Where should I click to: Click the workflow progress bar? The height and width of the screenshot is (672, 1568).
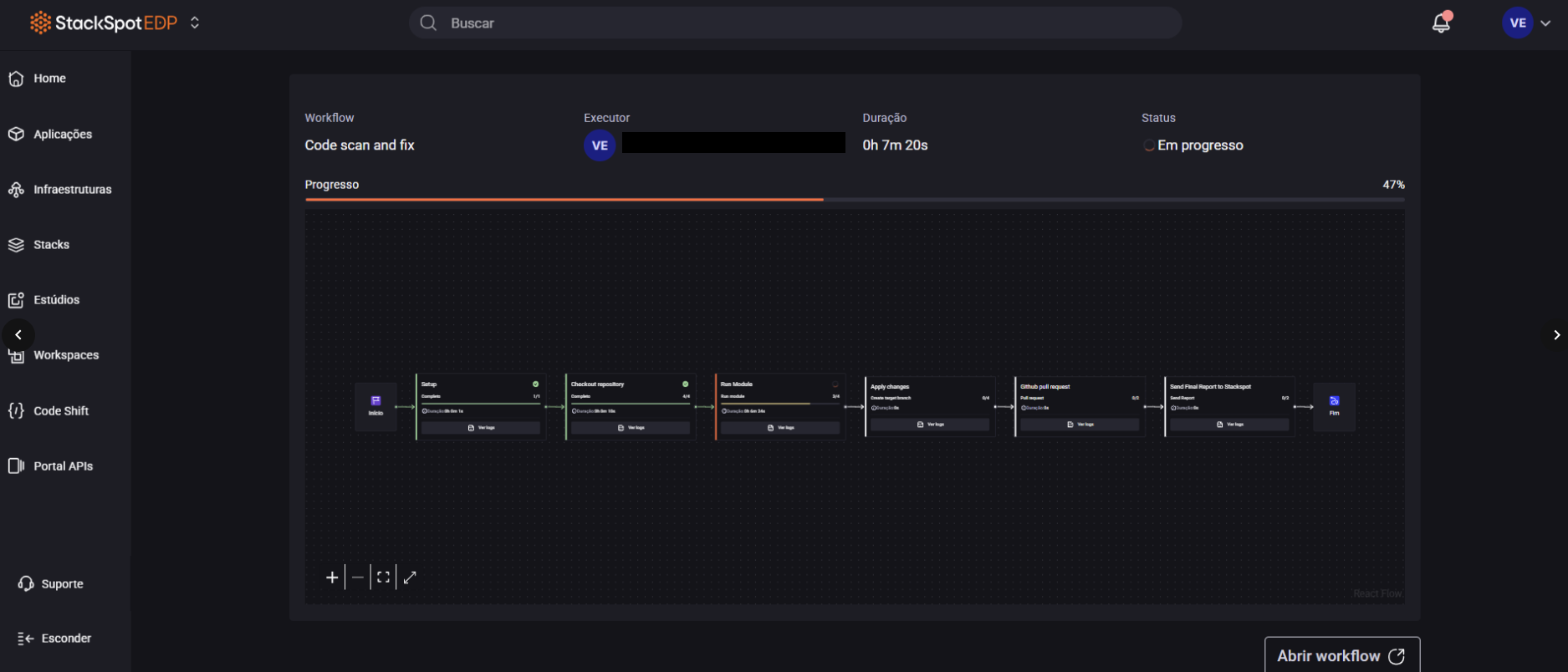click(x=854, y=200)
